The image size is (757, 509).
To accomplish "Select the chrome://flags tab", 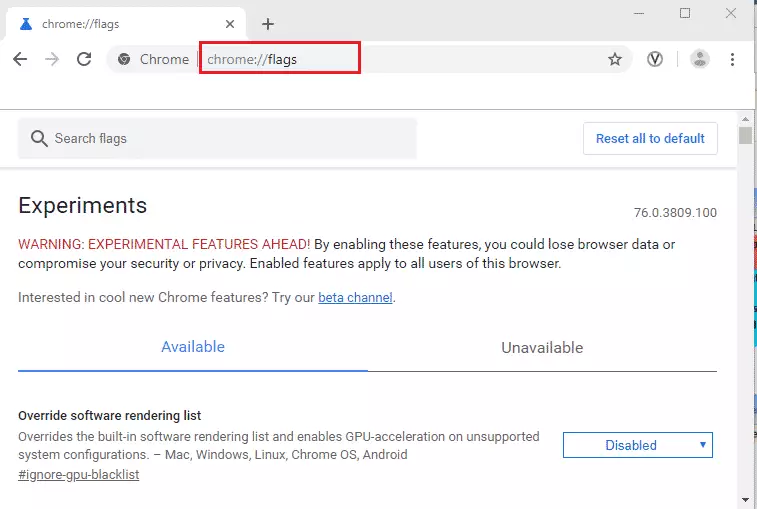I will [126, 24].
